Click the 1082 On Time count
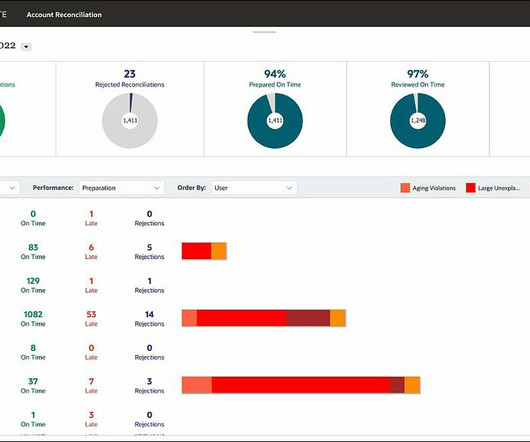Viewport: 530px width, 442px height. click(x=33, y=314)
